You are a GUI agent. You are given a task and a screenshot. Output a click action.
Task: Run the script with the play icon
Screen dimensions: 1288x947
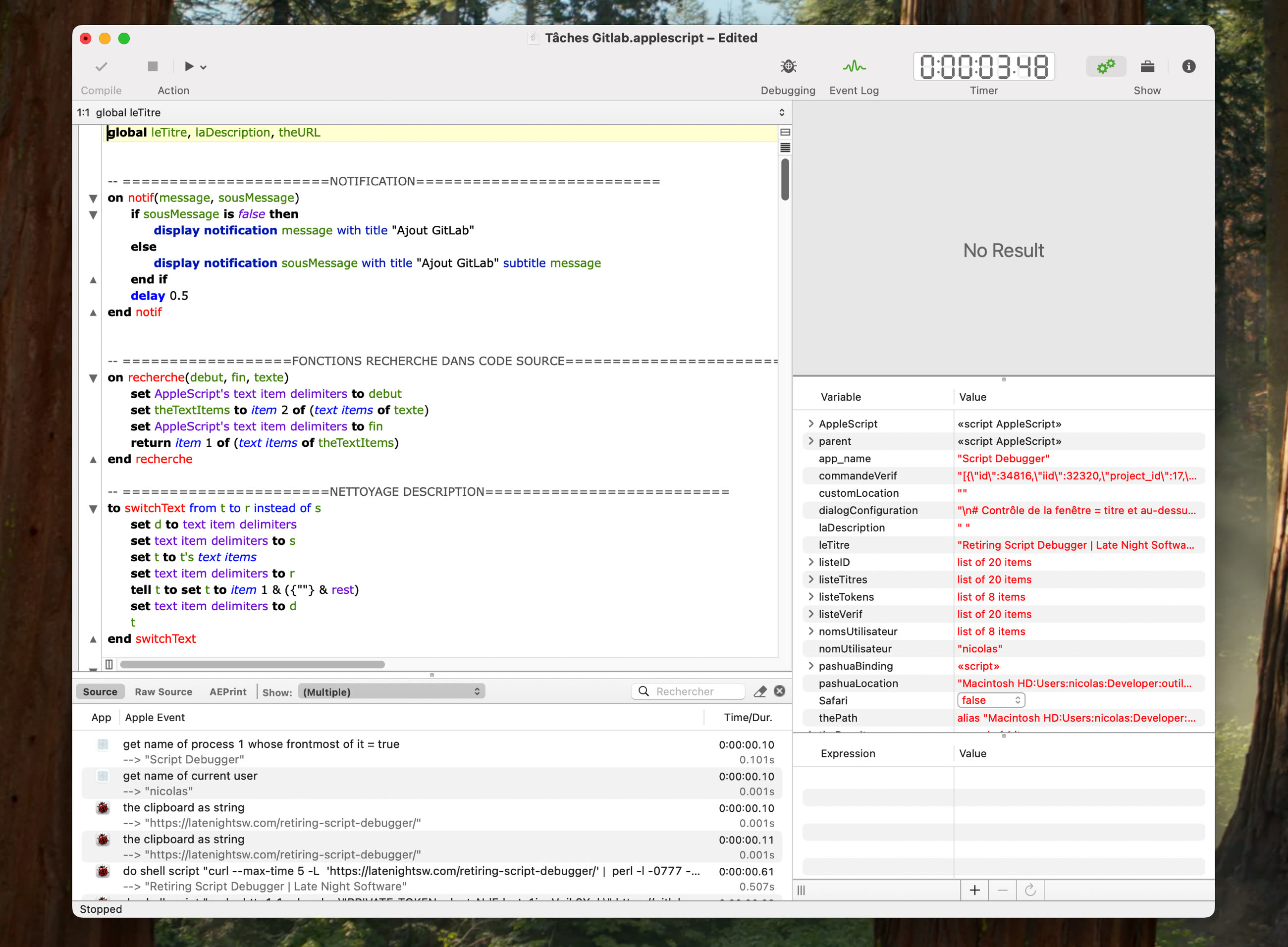click(189, 66)
